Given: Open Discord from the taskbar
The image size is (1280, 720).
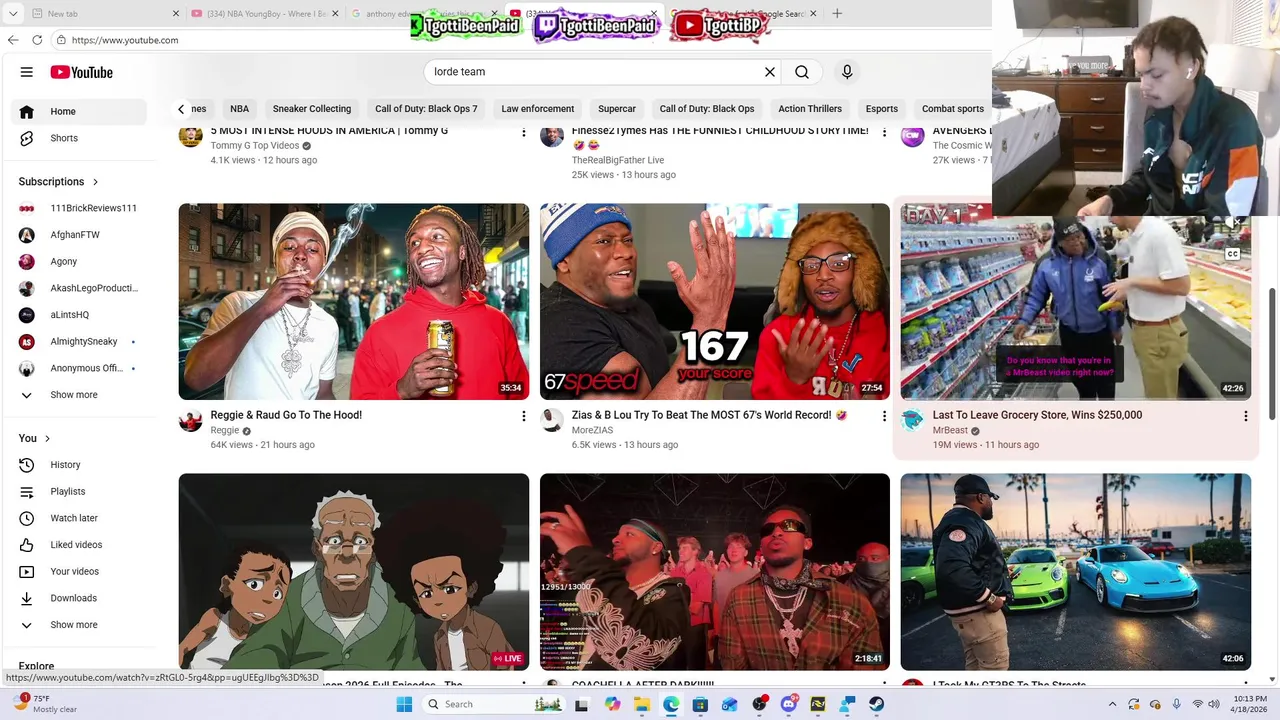Looking at the screenshot, I should [788, 704].
